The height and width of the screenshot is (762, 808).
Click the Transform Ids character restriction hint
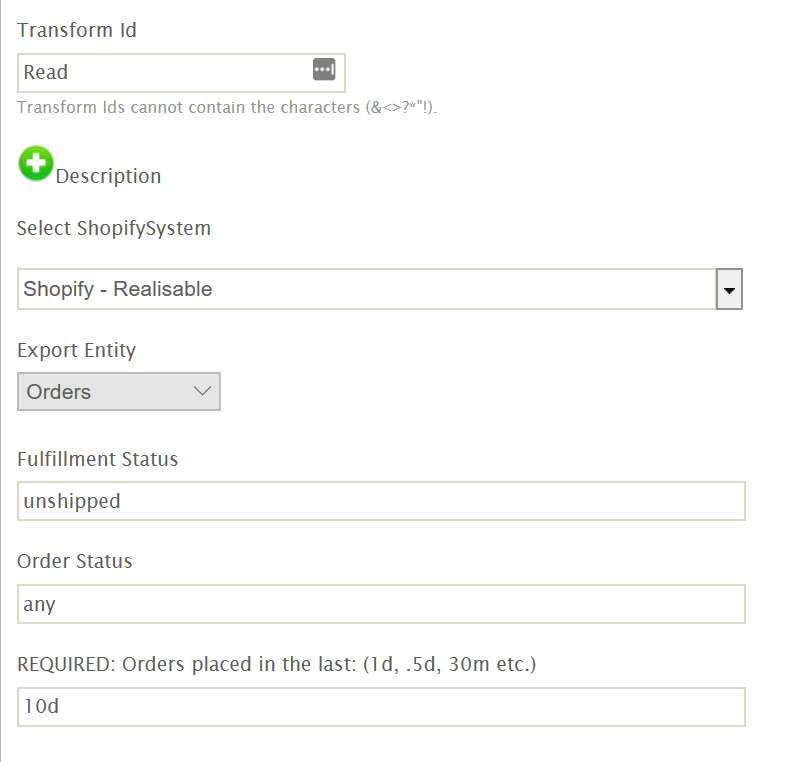coord(227,107)
